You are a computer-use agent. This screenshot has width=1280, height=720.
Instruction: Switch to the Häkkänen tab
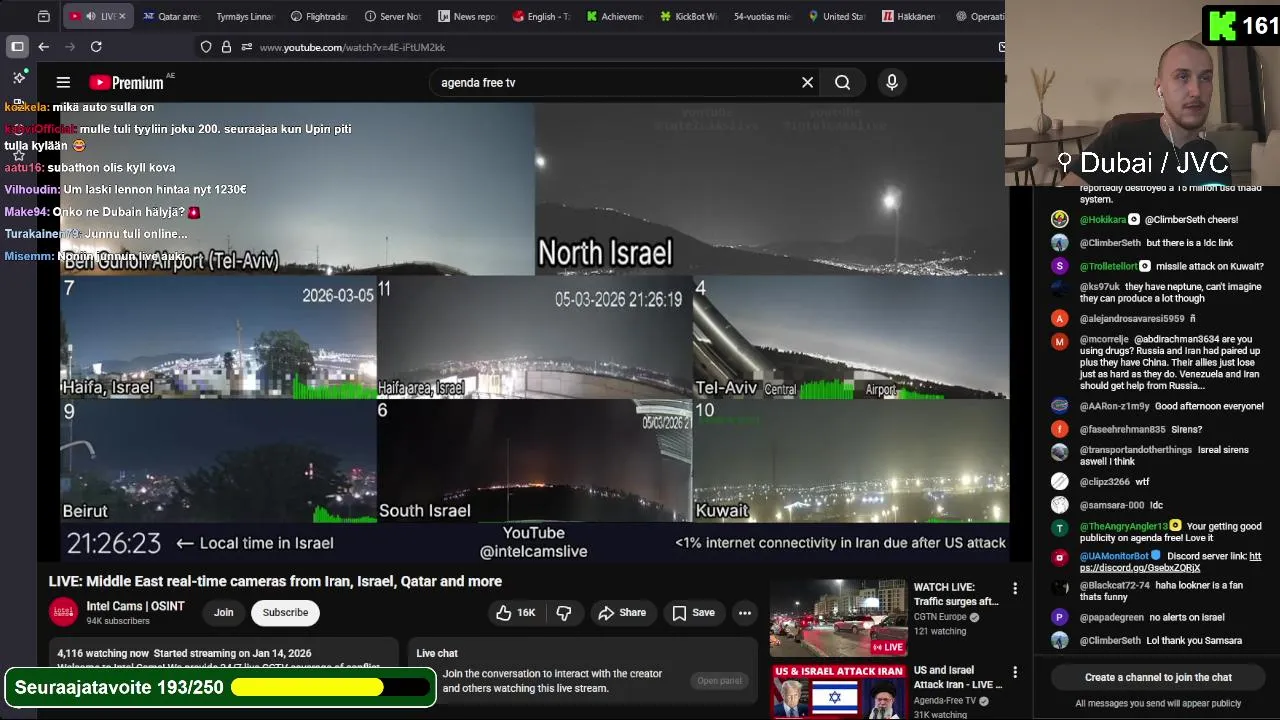pyautogui.click(x=911, y=16)
